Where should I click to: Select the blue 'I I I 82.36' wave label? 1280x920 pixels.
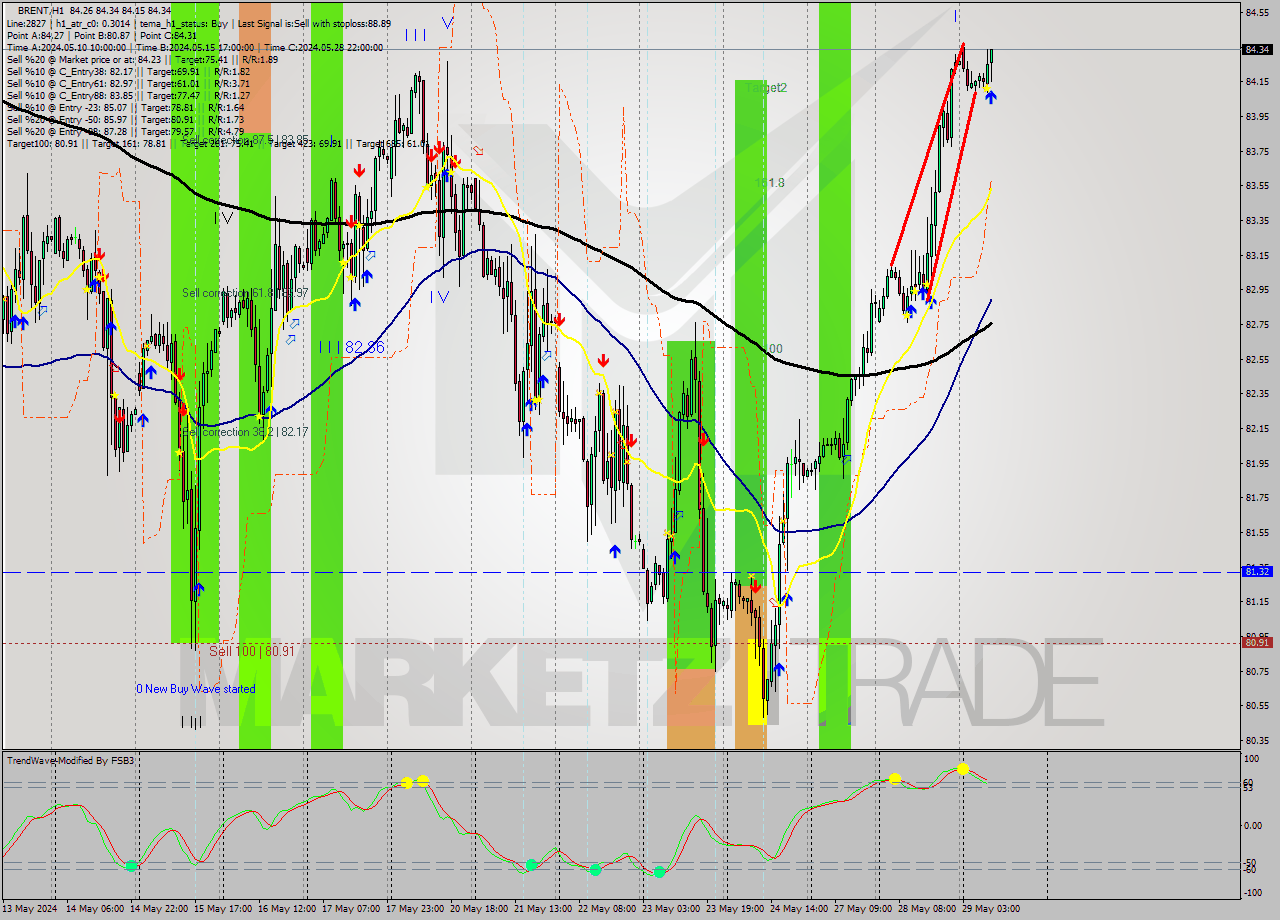coord(352,347)
